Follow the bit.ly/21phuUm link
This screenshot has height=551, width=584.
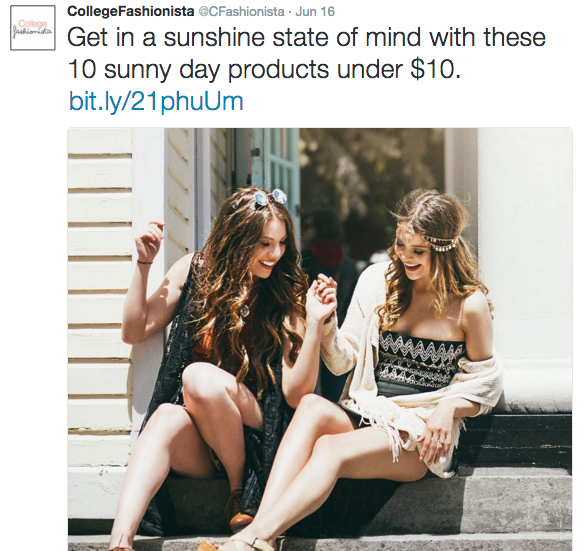pyautogui.click(x=156, y=101)
